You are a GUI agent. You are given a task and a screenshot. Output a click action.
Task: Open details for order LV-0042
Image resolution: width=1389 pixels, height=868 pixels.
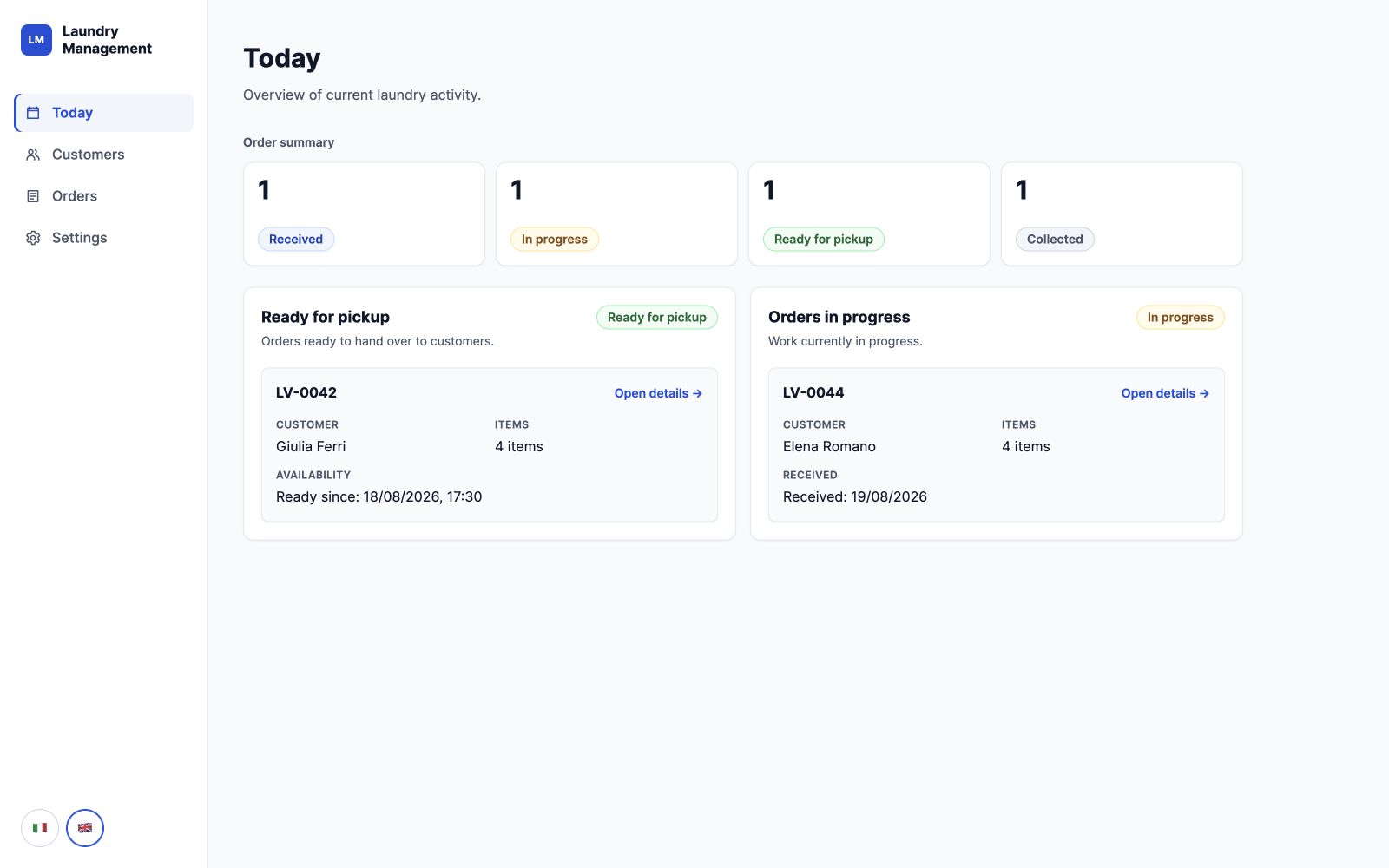tap(658, 393)
